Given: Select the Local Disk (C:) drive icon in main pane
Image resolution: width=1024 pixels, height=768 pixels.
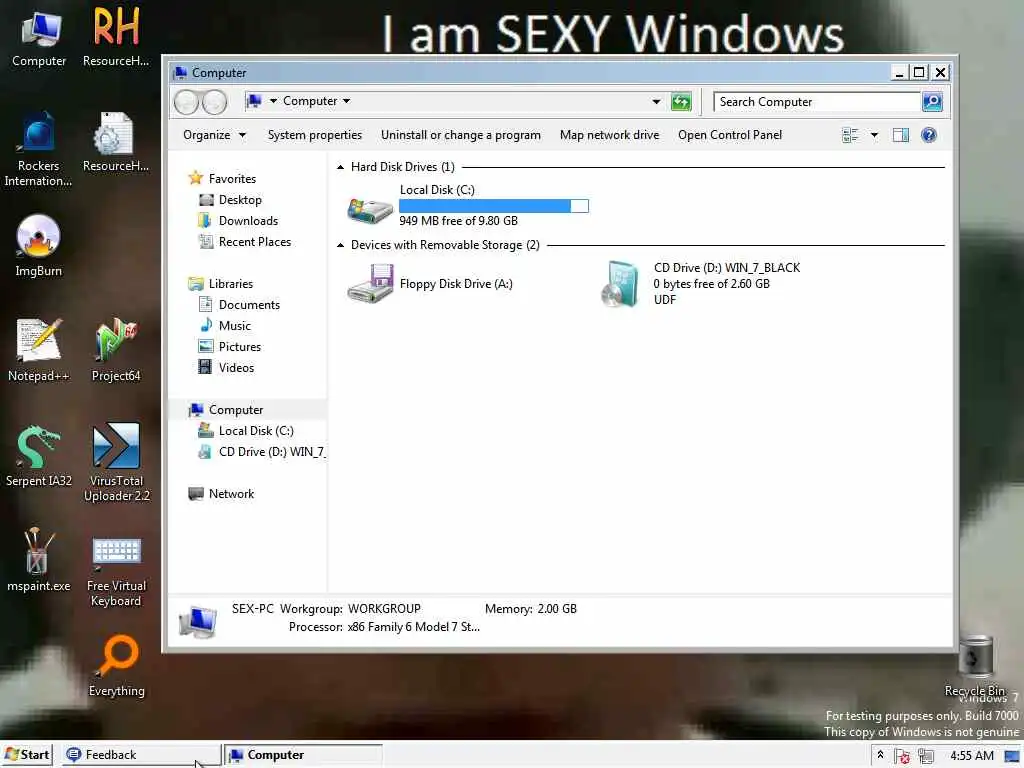Looking at the screenshot, I should point(370,209).
